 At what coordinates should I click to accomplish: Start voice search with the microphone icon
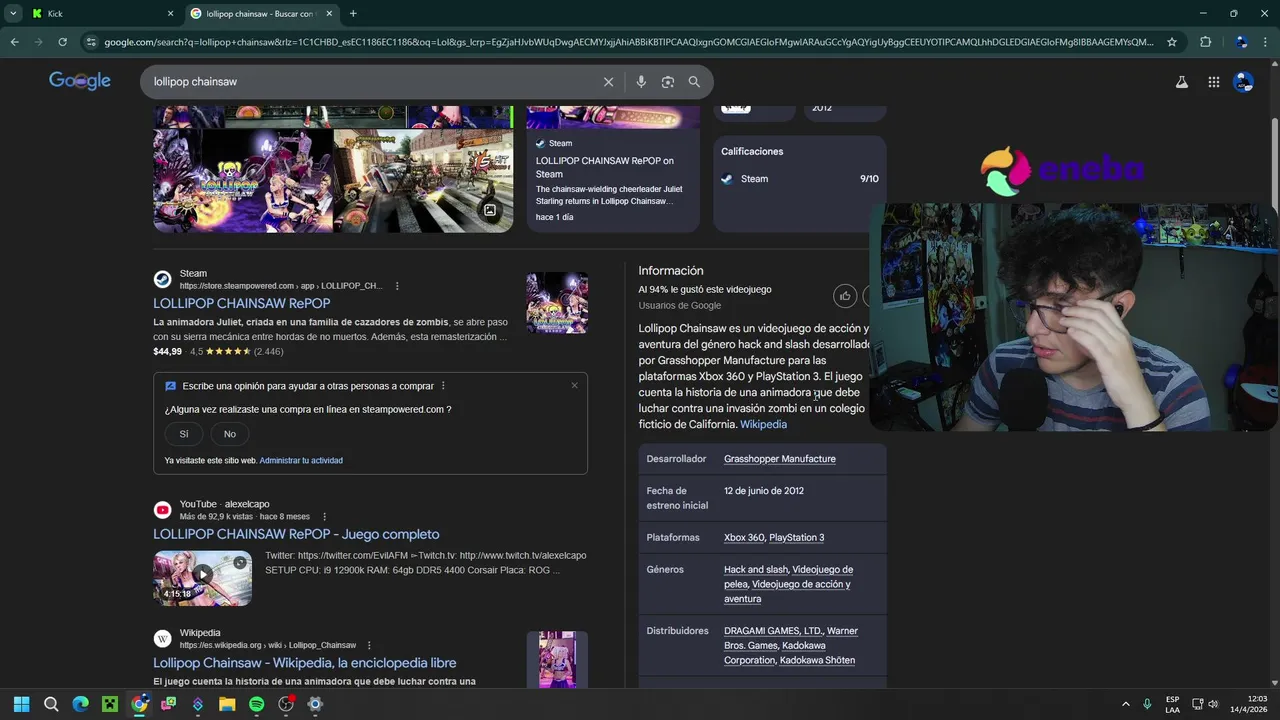point(641,82)
